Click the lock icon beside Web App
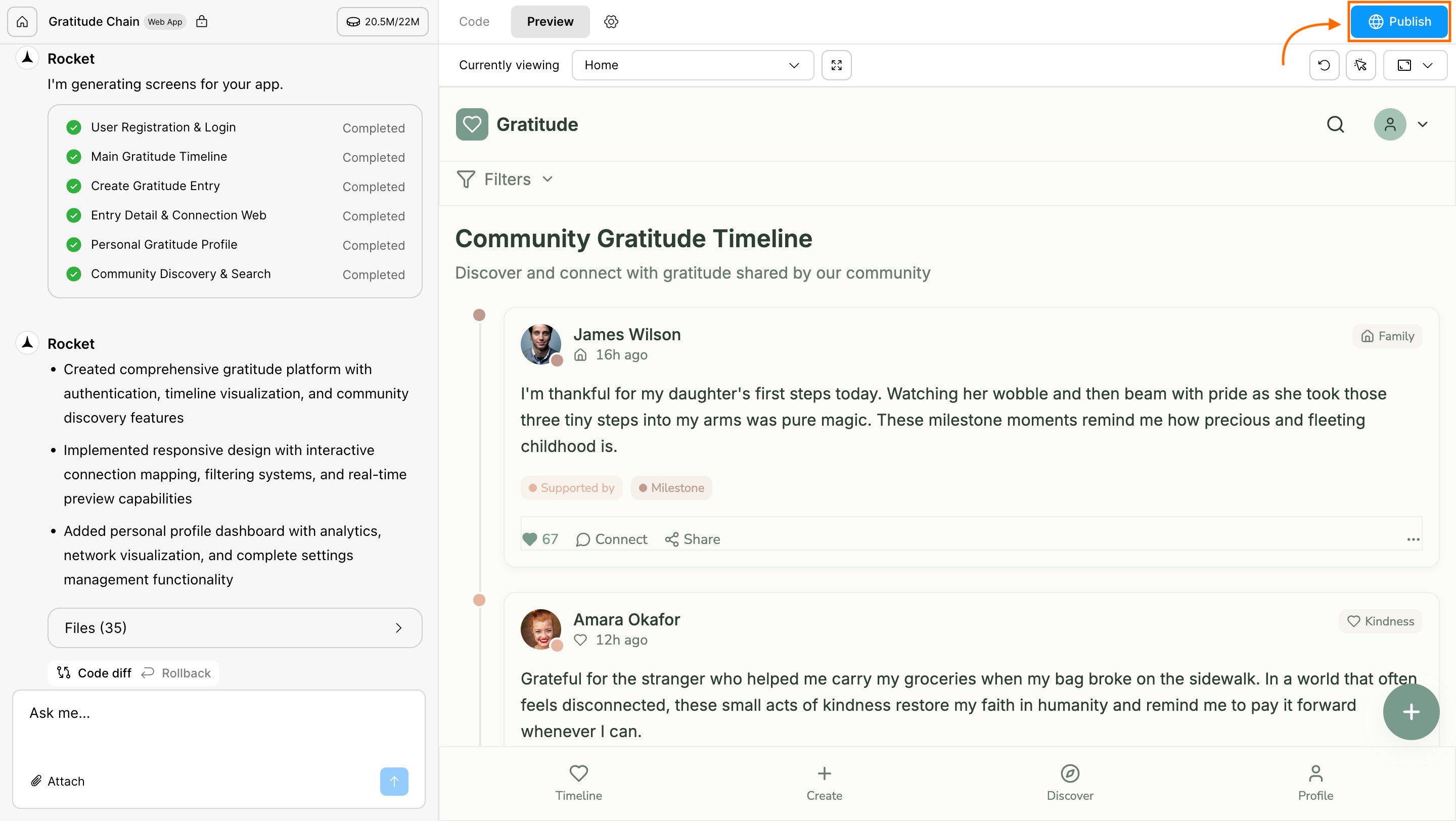Viewport: 1456px width, 821px height. 202,21
